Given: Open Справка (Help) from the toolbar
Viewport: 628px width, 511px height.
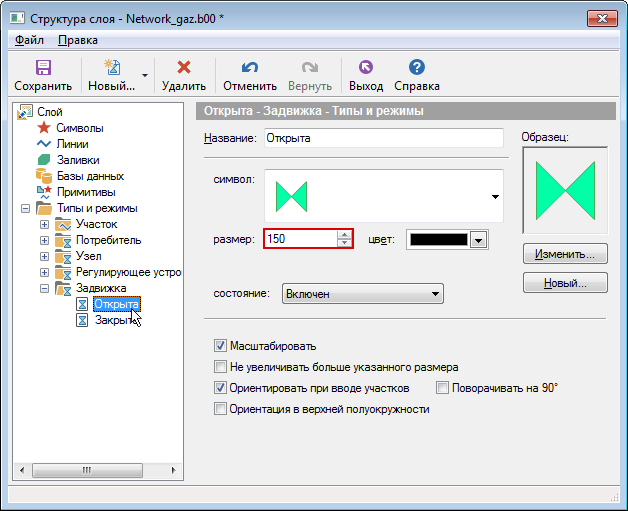Looking at the screenshot, I should (x=417, y=68).
